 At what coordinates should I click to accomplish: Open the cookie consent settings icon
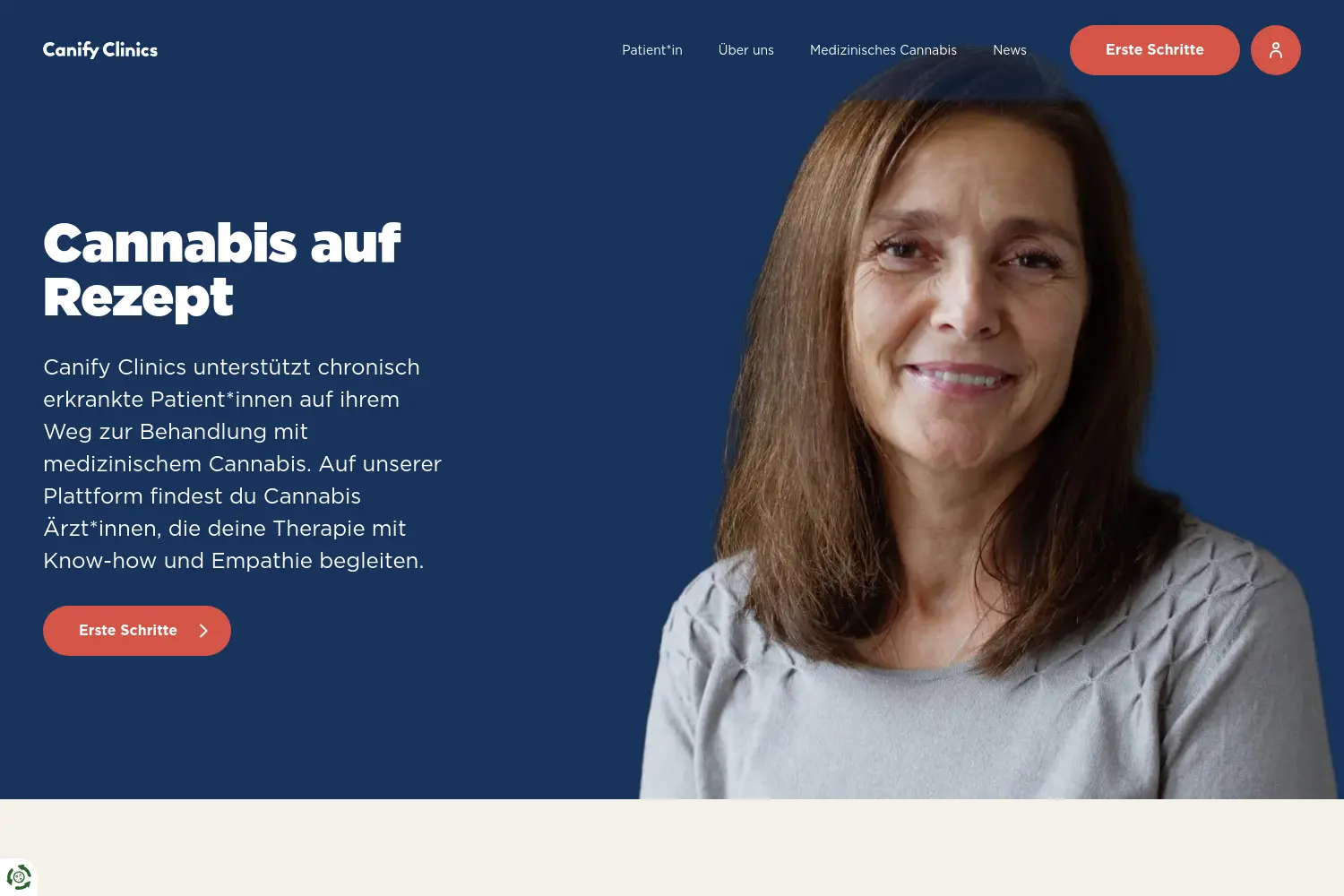point(19,876)
